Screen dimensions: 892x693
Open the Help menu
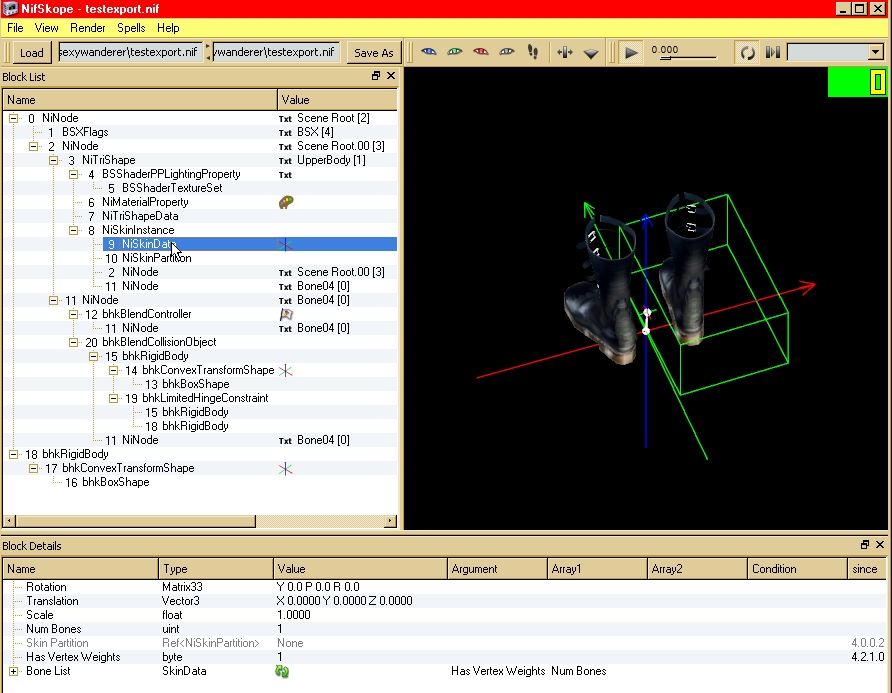point(168,28)
